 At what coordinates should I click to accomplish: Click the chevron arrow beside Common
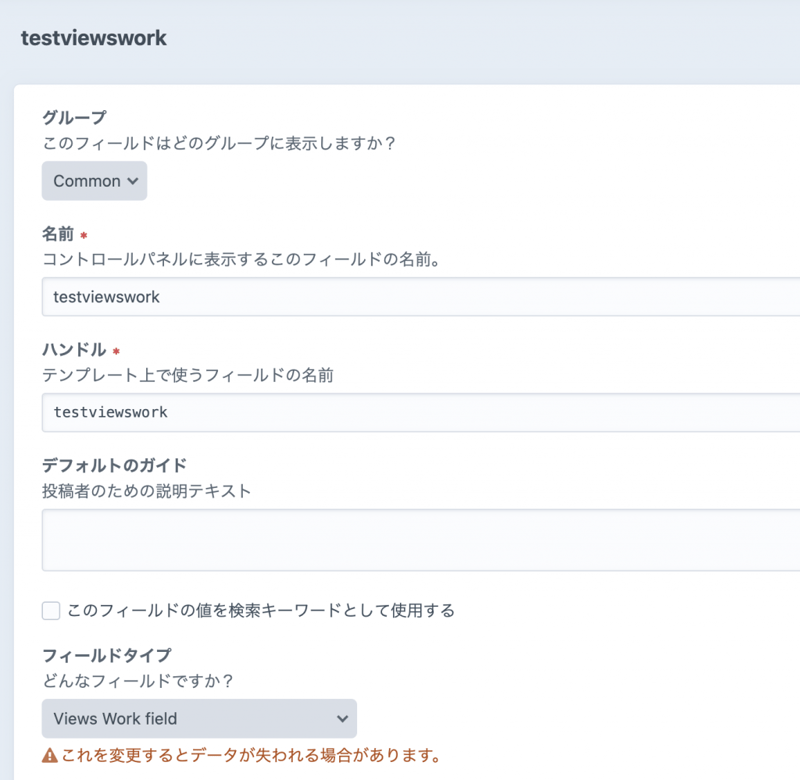(132, 182)
